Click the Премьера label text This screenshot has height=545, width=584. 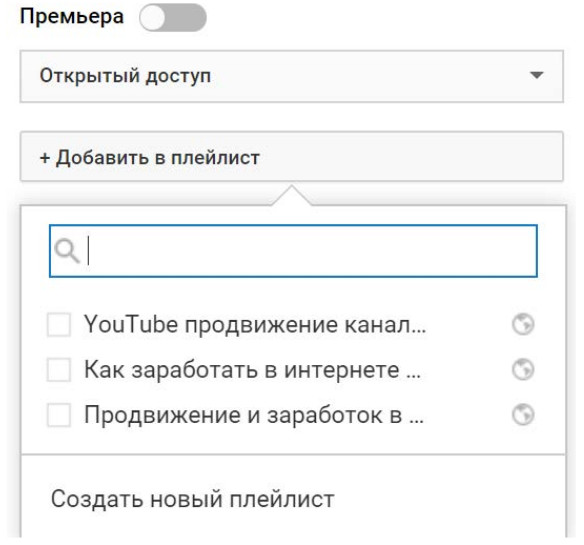(72, 17)
